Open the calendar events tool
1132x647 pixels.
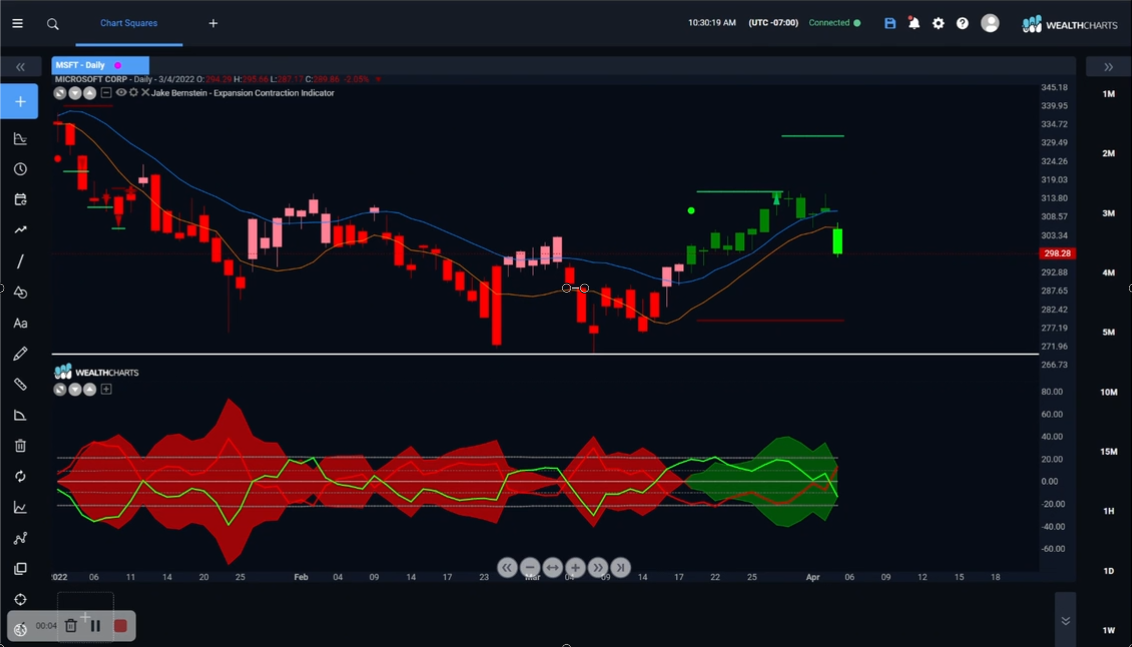[20, 199]
